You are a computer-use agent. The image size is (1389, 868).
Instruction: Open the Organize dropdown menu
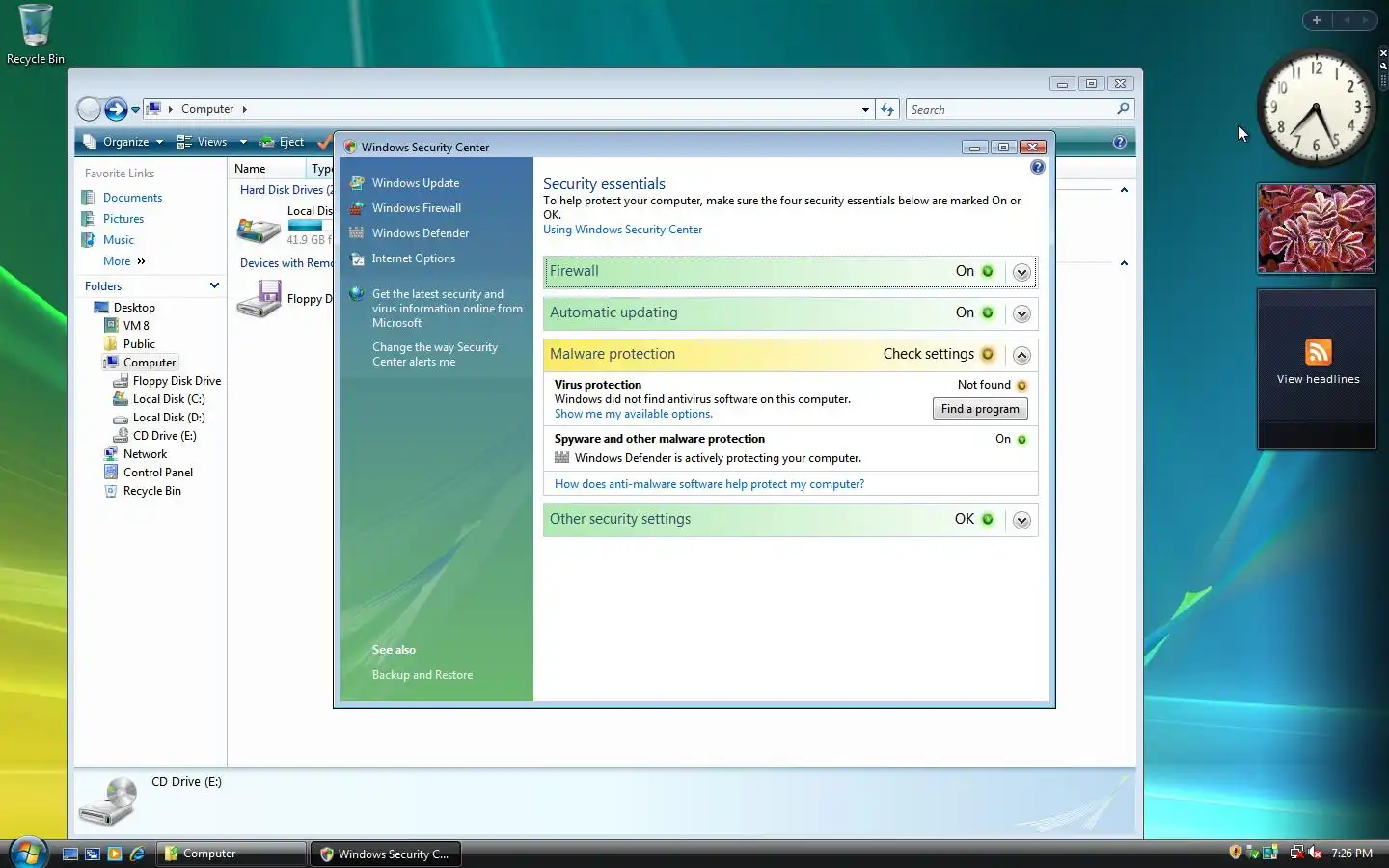pyautogui.click(x=123, y=142)
